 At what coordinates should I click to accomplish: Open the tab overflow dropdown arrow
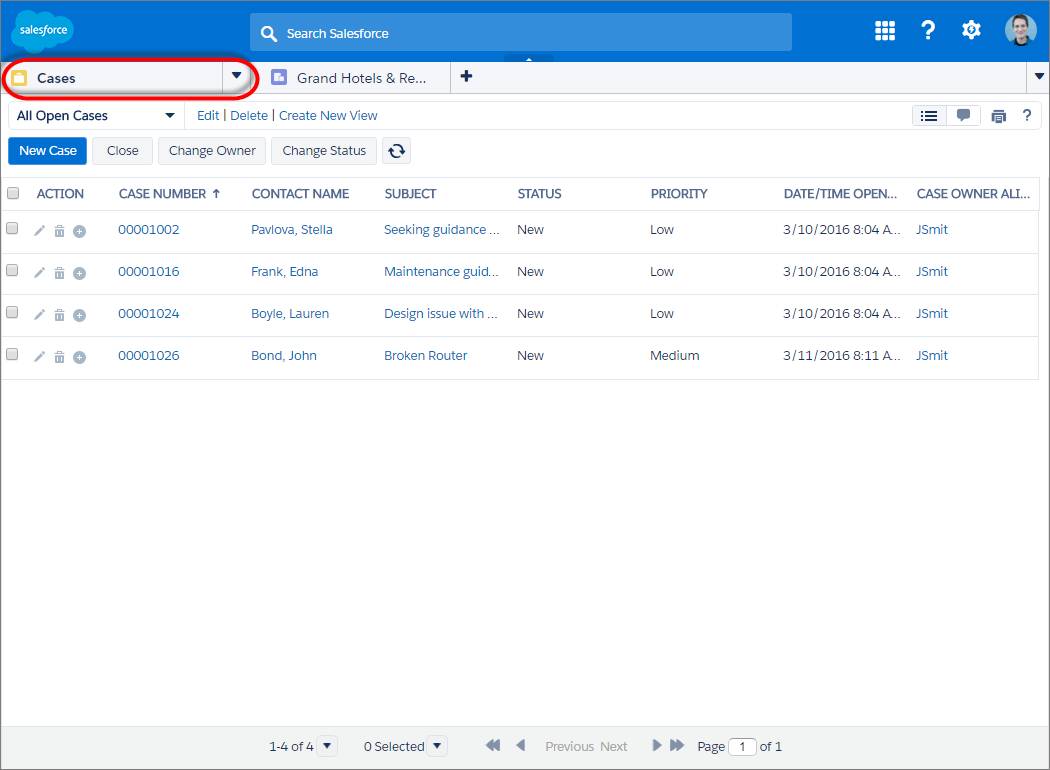[1039, 76]
